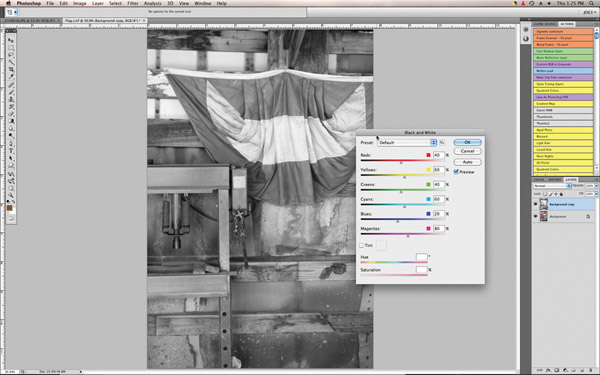Click the Cyans value field

tap(439, 199)
